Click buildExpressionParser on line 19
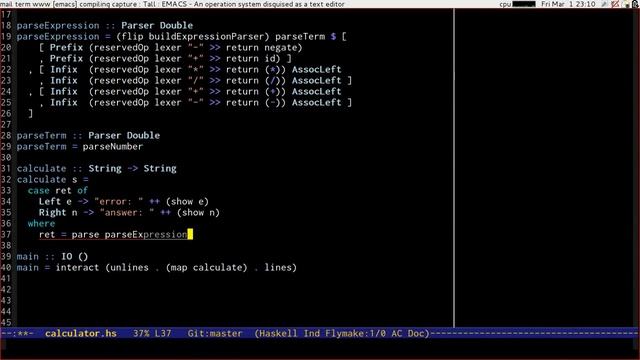The width and height of the screenshot is (640, 360). [x=206, y=36]
